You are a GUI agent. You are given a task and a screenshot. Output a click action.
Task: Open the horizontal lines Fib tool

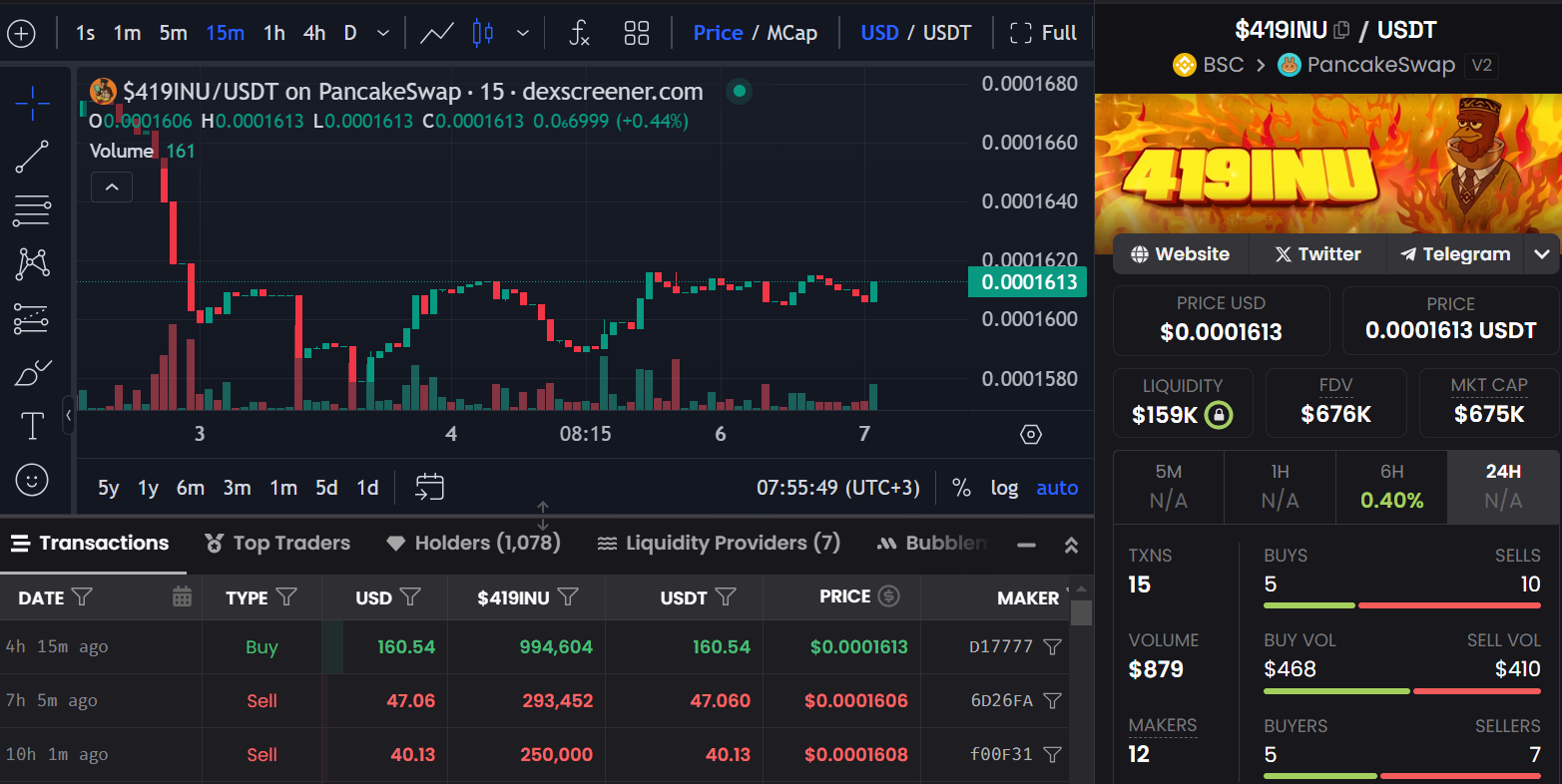coord(32,210)
